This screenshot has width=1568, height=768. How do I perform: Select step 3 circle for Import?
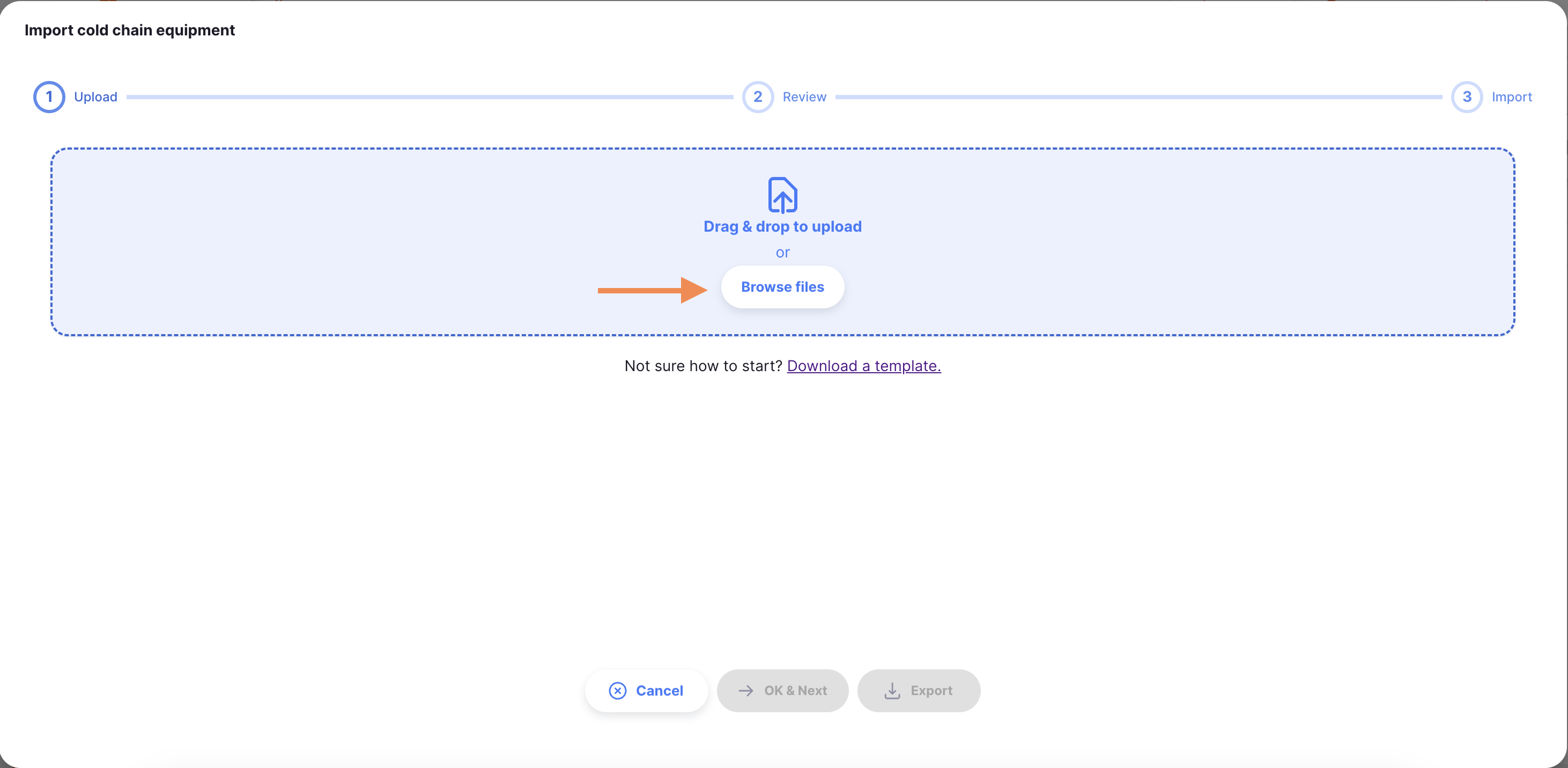point(1467,97)
